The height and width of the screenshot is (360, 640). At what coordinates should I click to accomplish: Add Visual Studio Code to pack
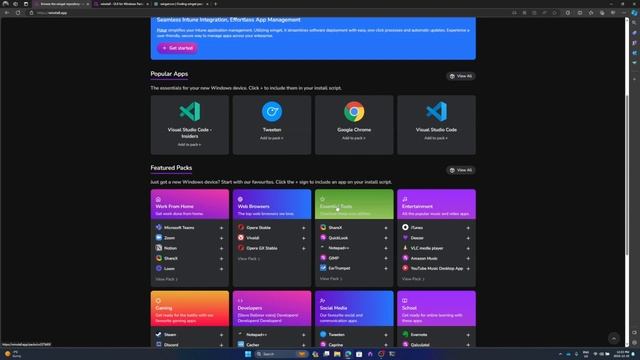point(436,138)
